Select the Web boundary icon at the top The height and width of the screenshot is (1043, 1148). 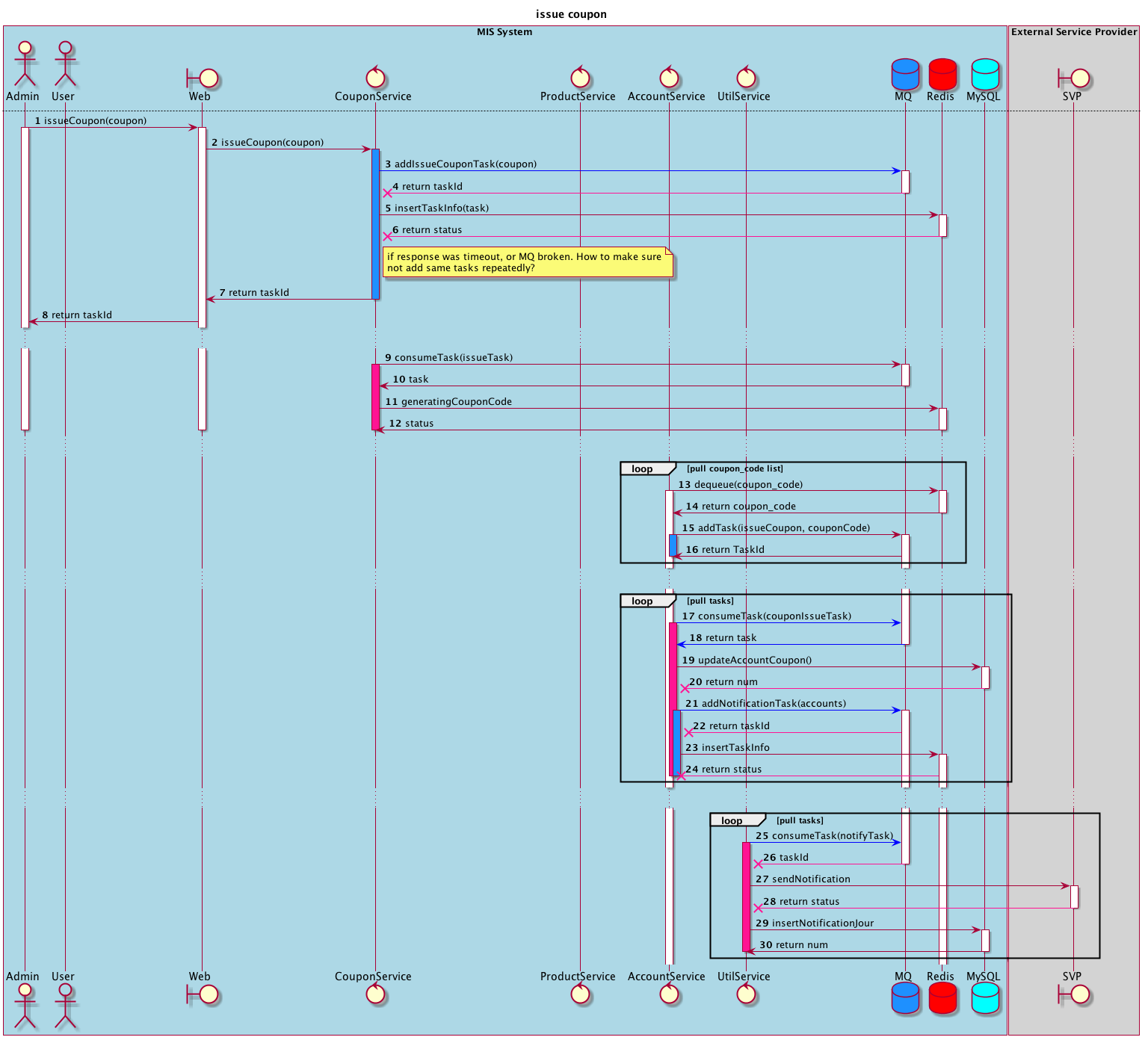pos(202,78)
